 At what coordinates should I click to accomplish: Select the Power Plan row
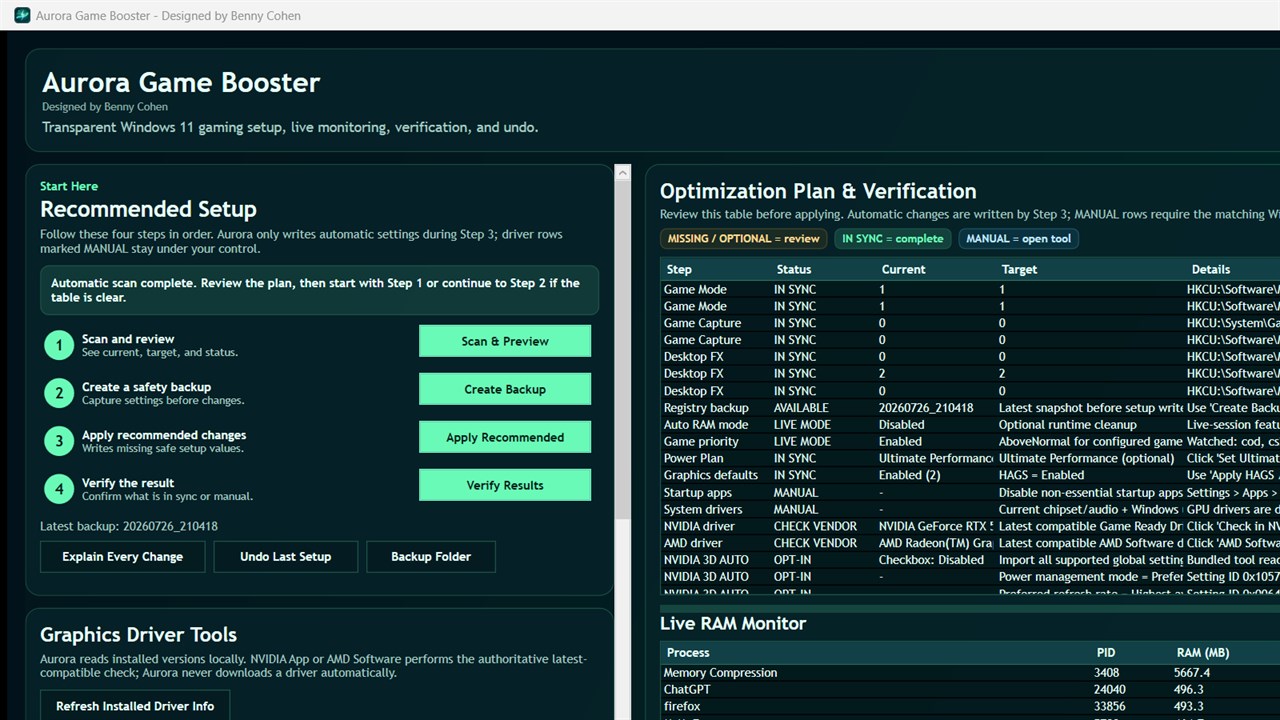tap(970, 459)
